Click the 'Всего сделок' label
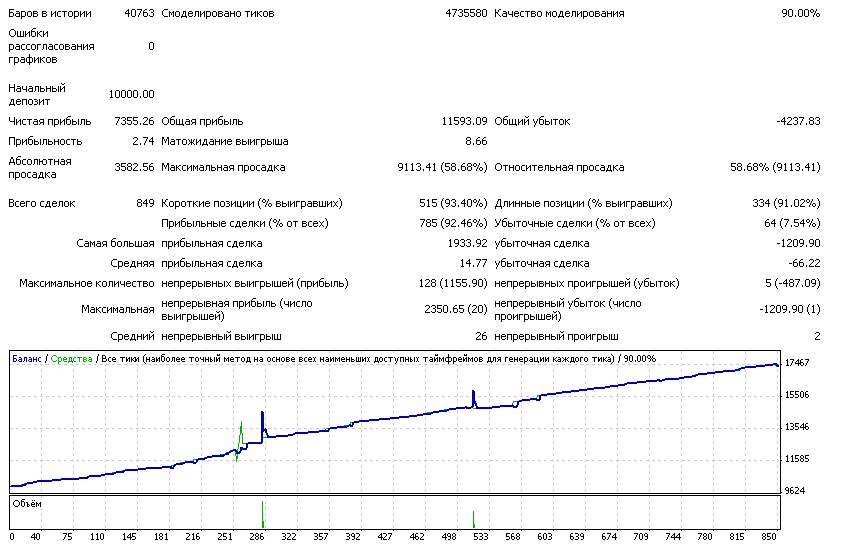858x548 pixels. point(42,203)
